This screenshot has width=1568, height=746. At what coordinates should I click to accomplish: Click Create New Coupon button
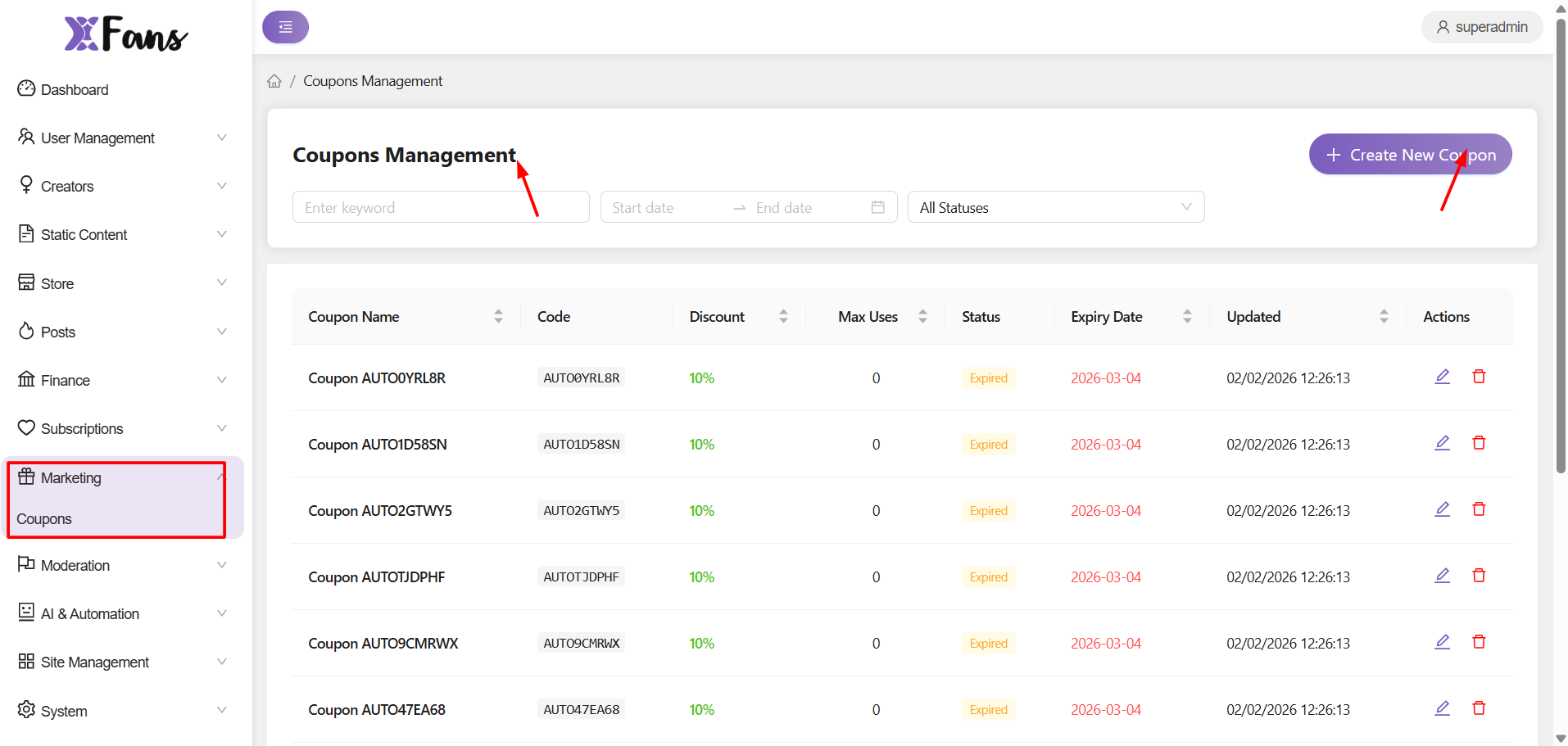[x=1410, y=155]
